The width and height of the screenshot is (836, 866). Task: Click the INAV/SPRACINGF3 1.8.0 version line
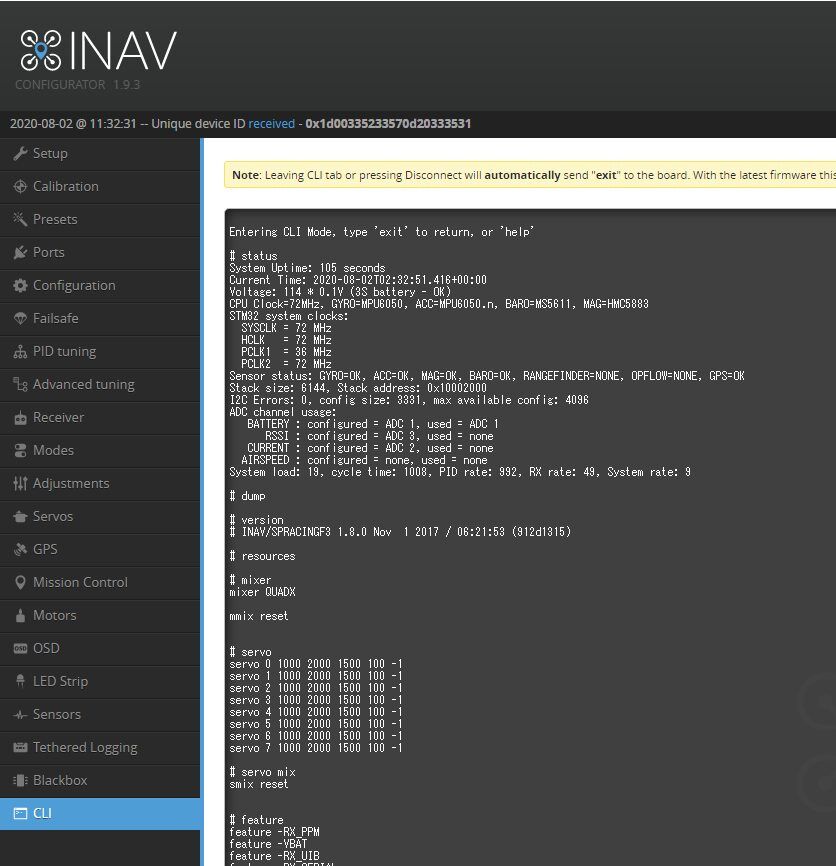click(x=400, y=532)
